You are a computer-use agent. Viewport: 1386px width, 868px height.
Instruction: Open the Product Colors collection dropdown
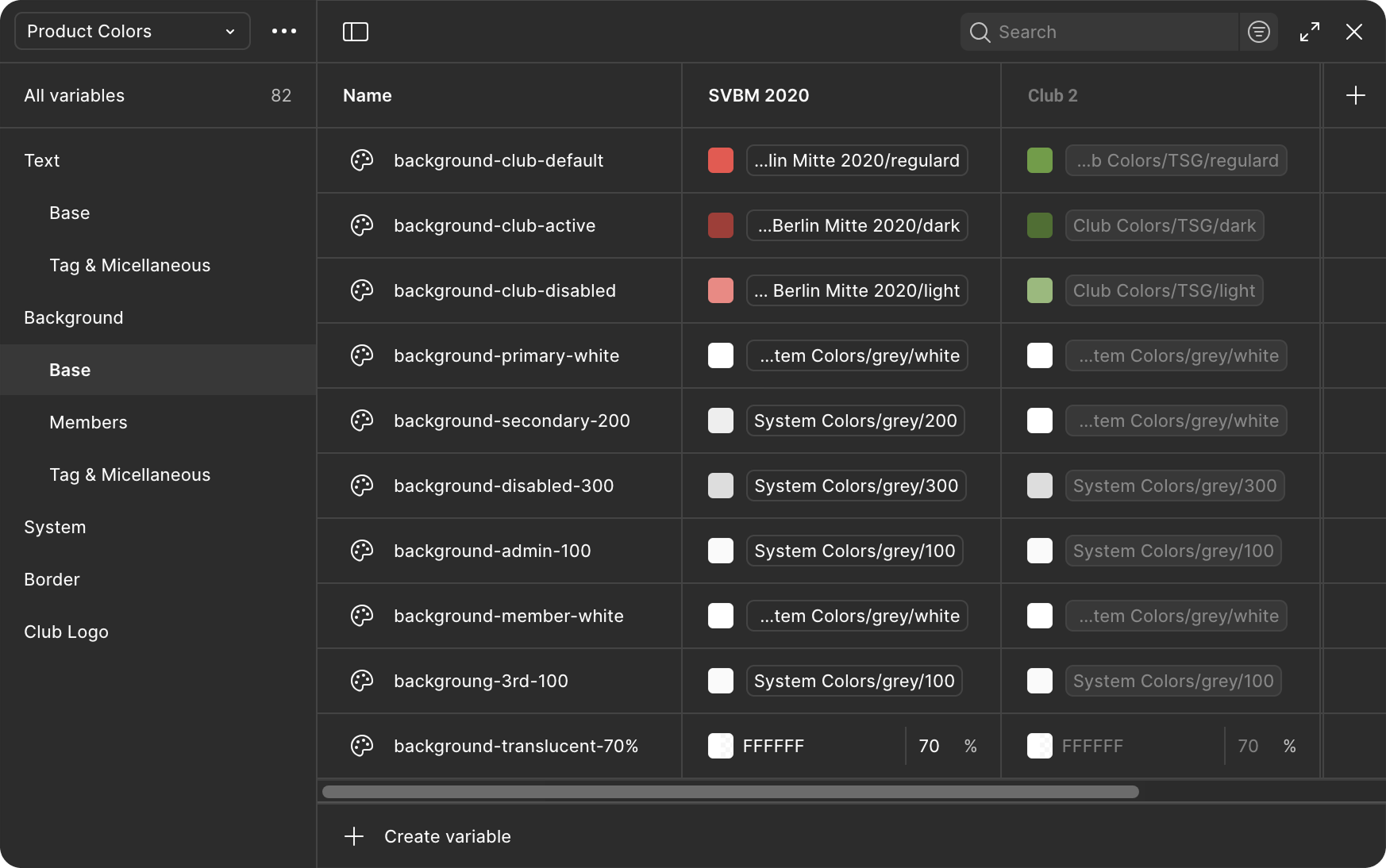[x=133, y=31]
